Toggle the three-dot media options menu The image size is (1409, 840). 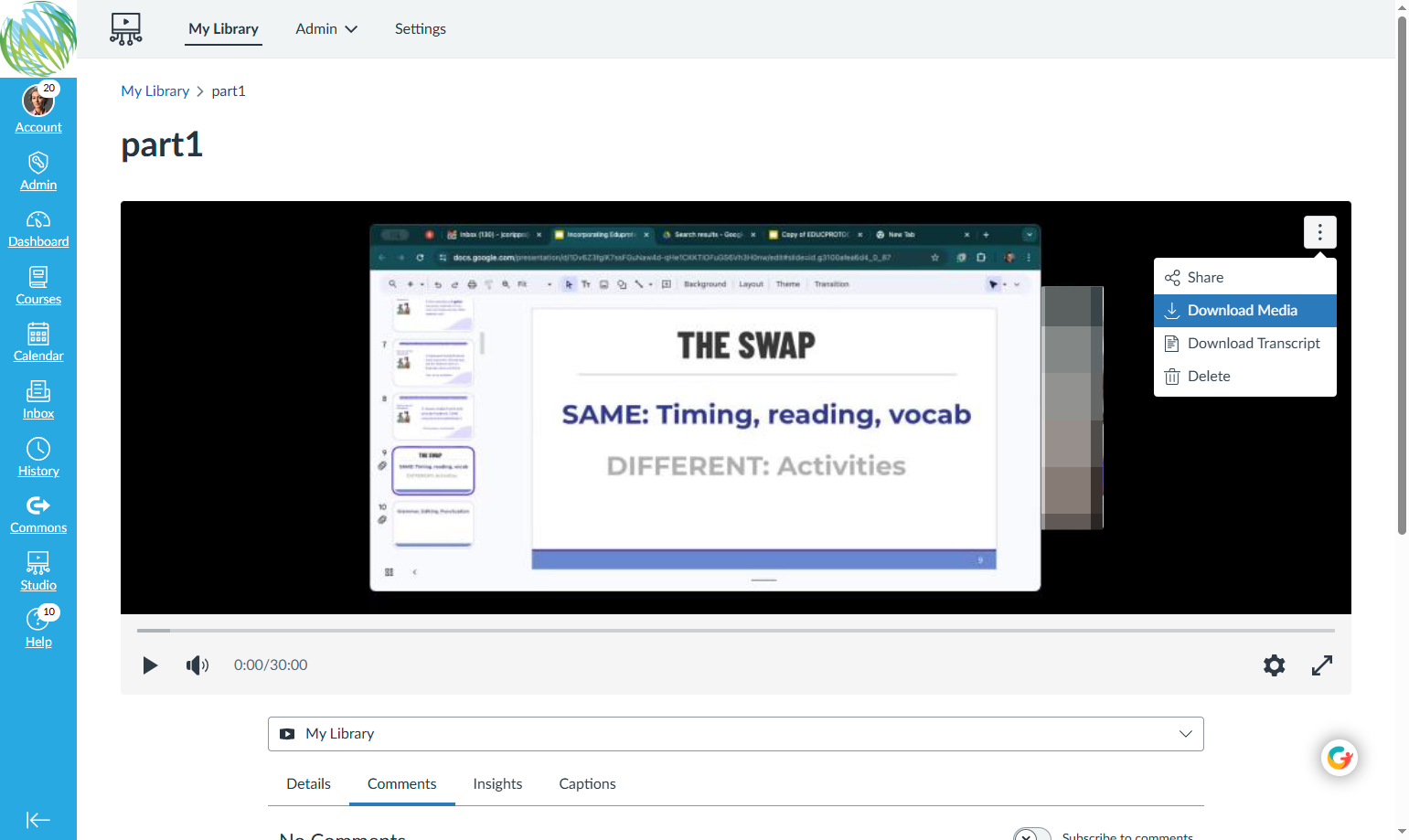[1320, 232]
